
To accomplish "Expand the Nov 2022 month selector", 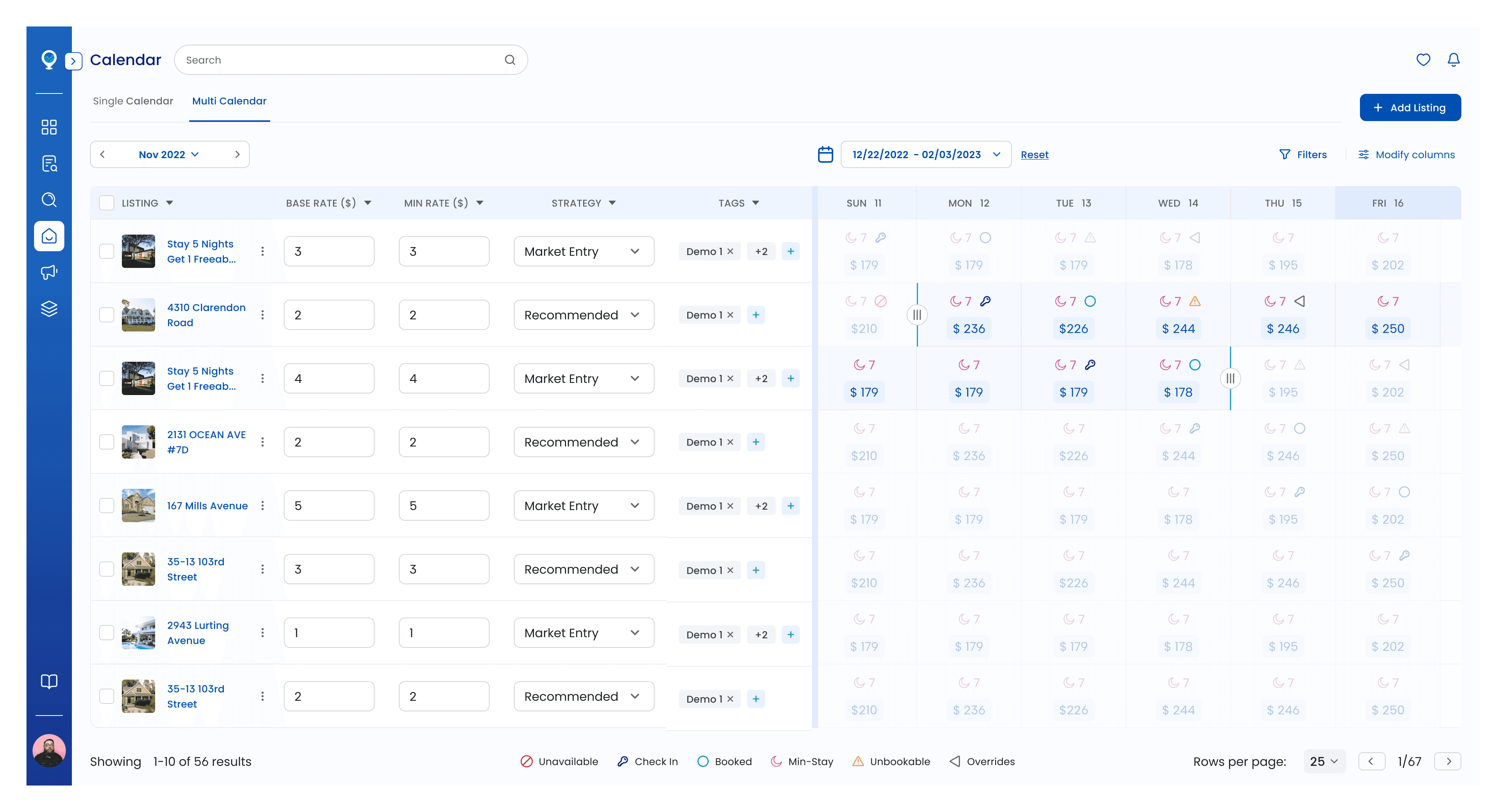I will point(170,154).
